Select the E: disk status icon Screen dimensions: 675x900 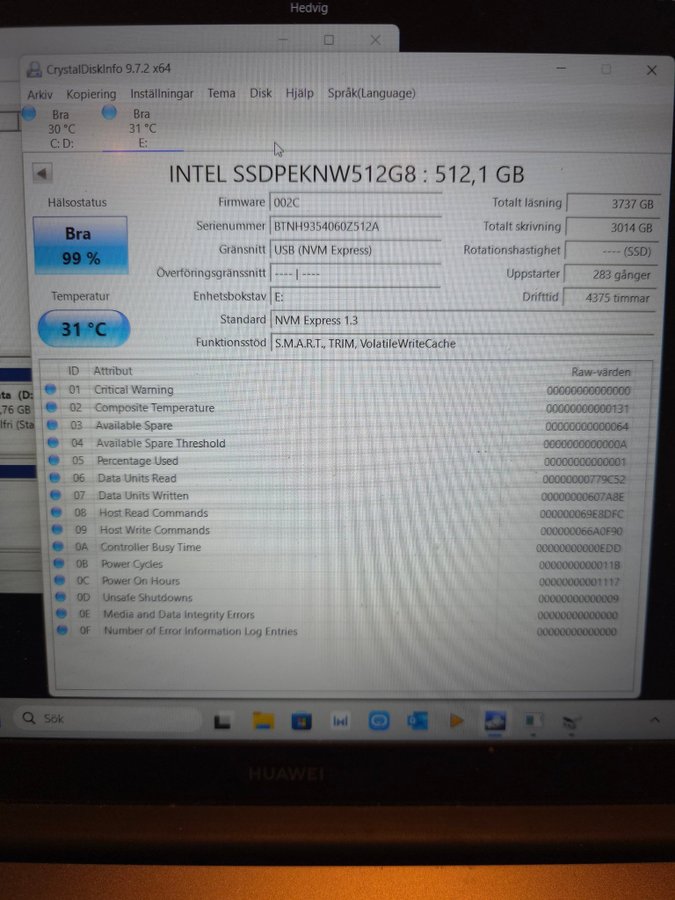tap(109, 113)
